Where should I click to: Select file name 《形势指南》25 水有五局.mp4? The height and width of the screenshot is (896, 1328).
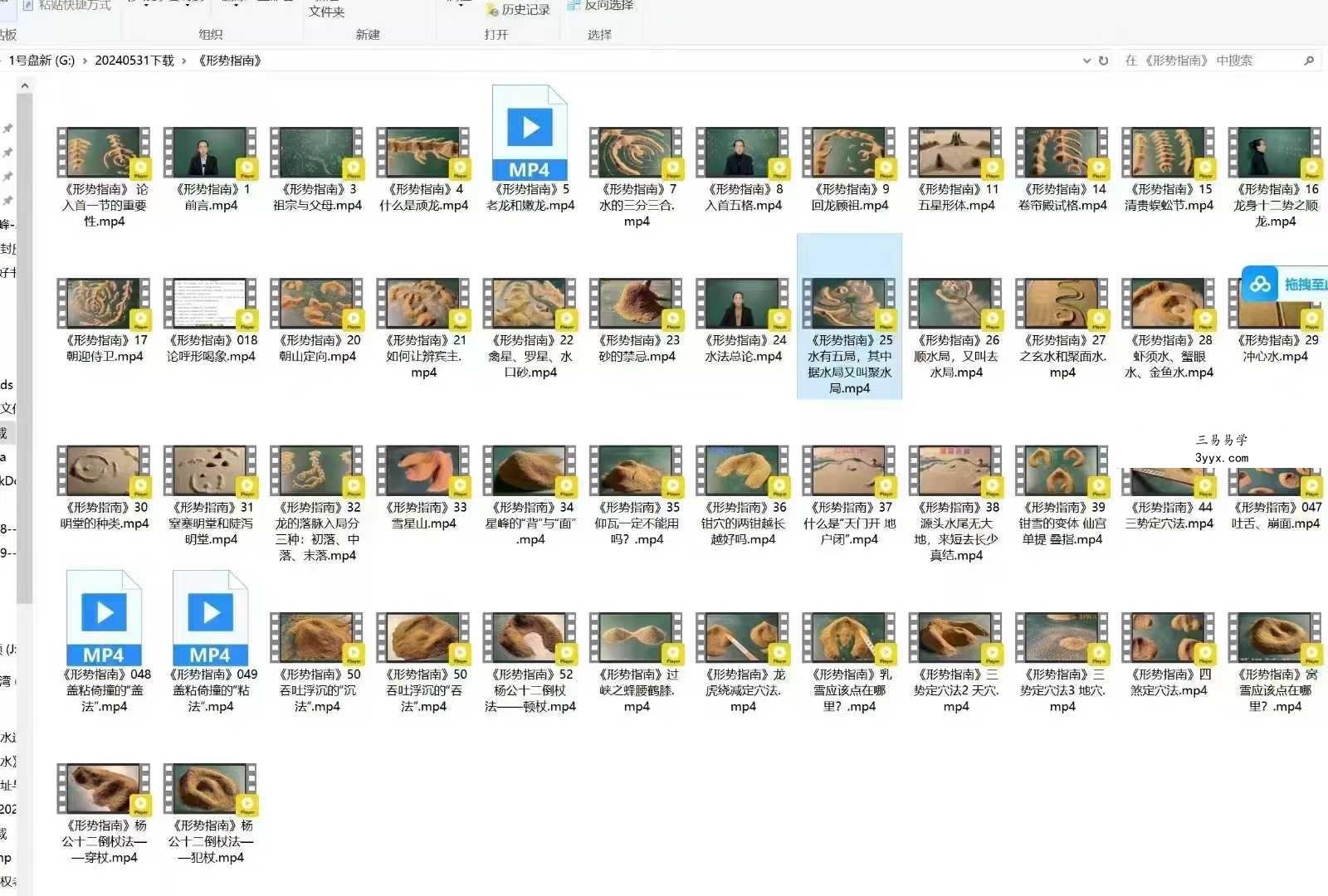pyautogui.click(x=849, y=364)
